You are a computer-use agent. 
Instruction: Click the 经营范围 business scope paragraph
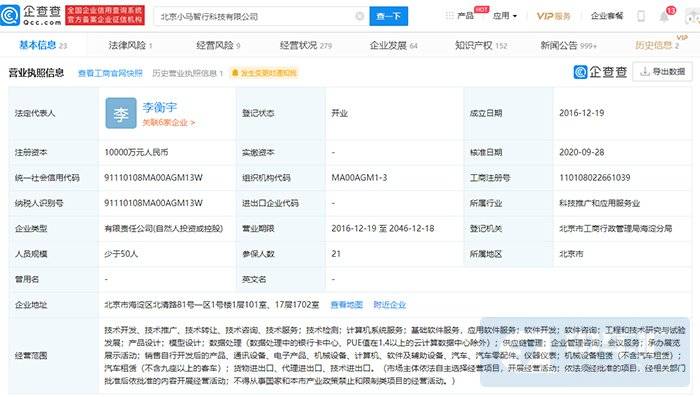395,355
